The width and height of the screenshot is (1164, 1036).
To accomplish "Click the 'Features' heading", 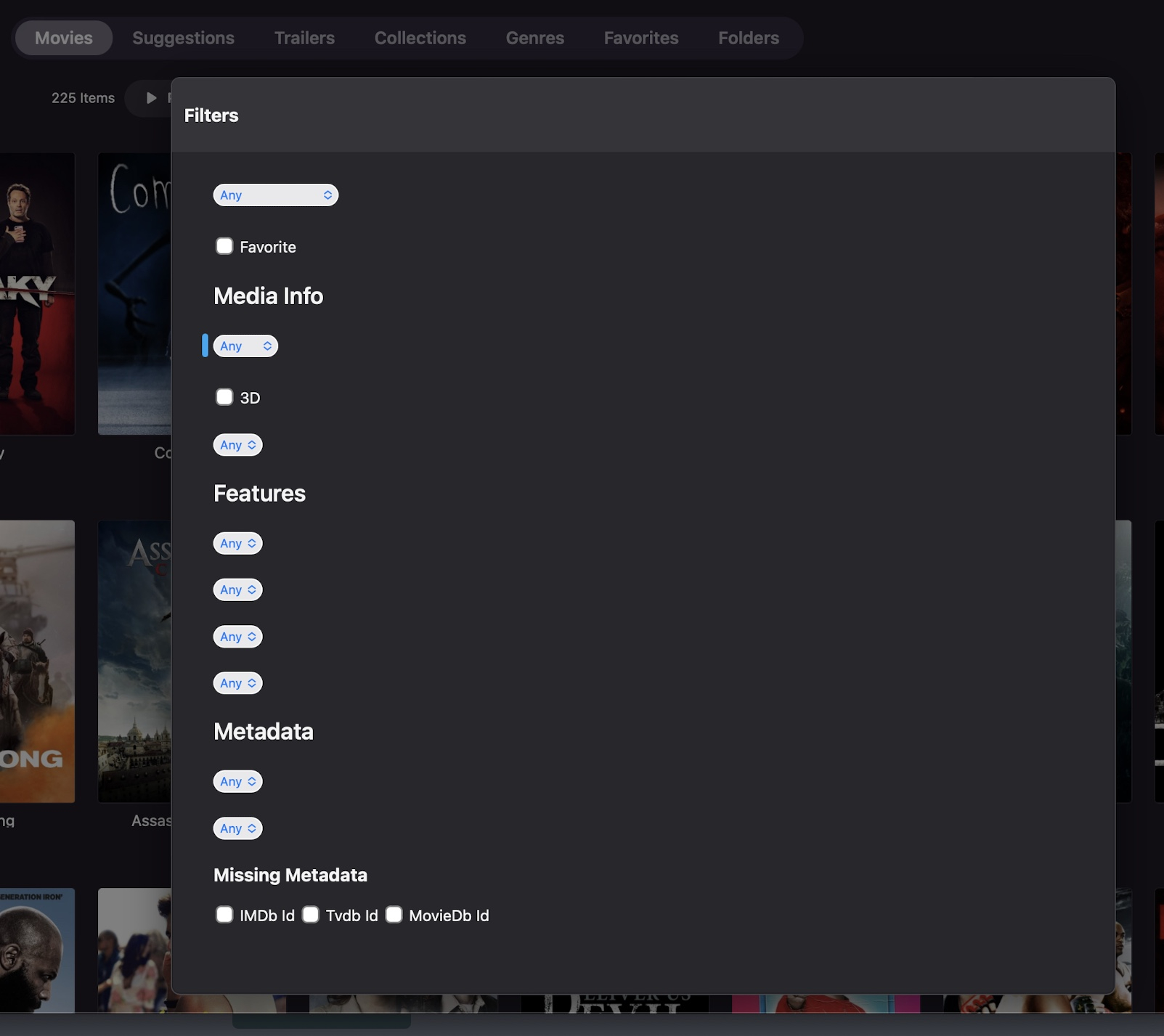I will tap(260, 494).
